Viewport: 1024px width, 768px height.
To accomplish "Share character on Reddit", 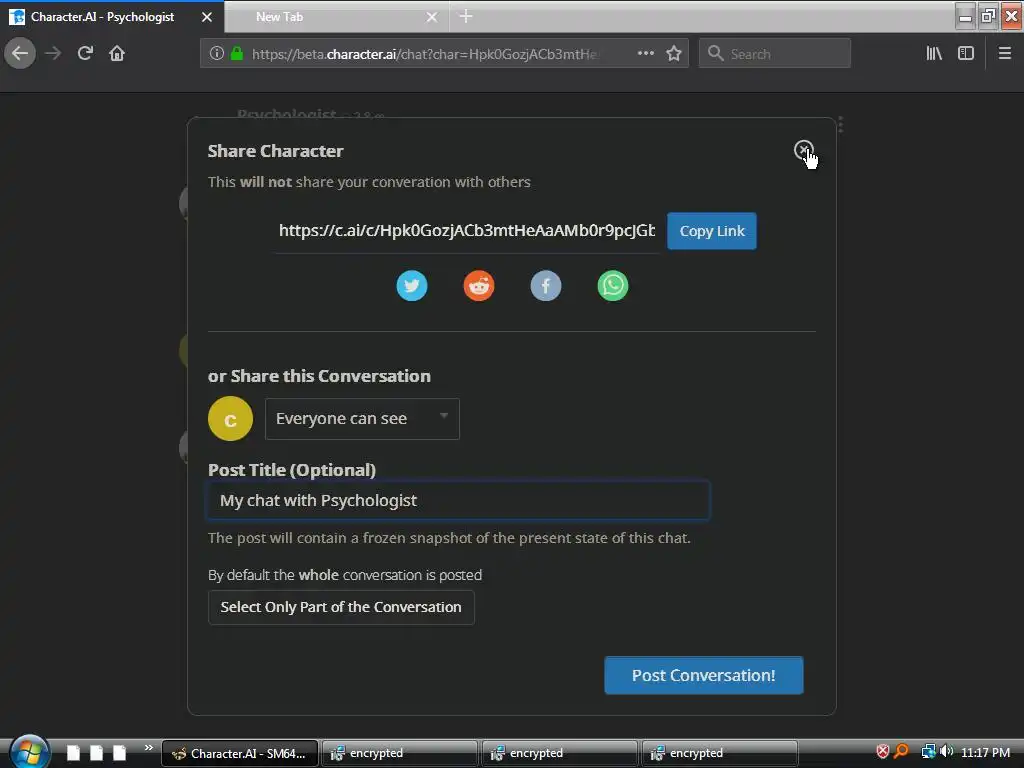I will [x=479, y=286].
